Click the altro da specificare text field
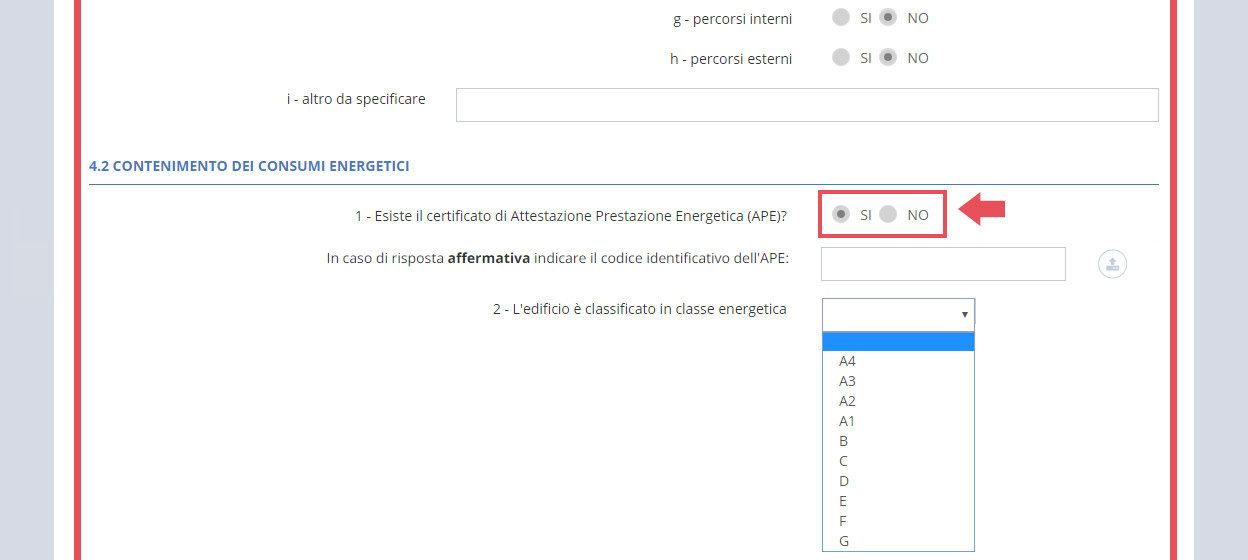 point(806,105)
